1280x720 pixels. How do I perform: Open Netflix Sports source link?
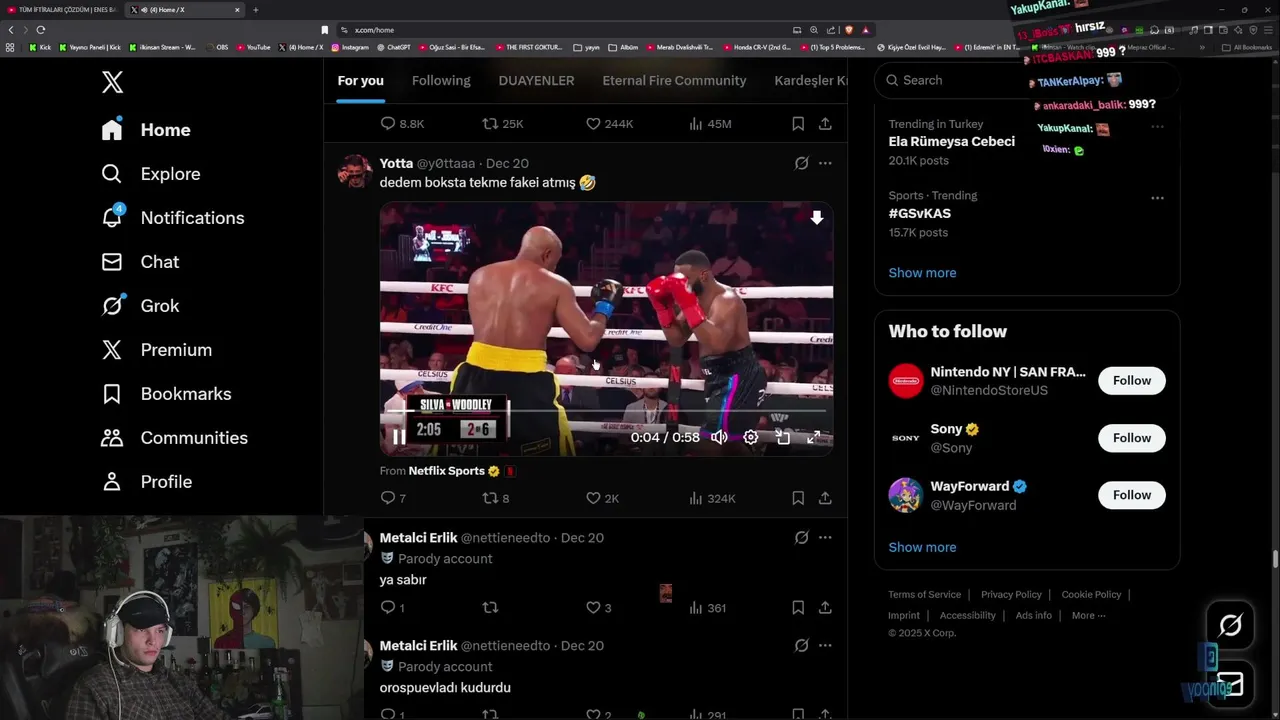pos(446,470)
